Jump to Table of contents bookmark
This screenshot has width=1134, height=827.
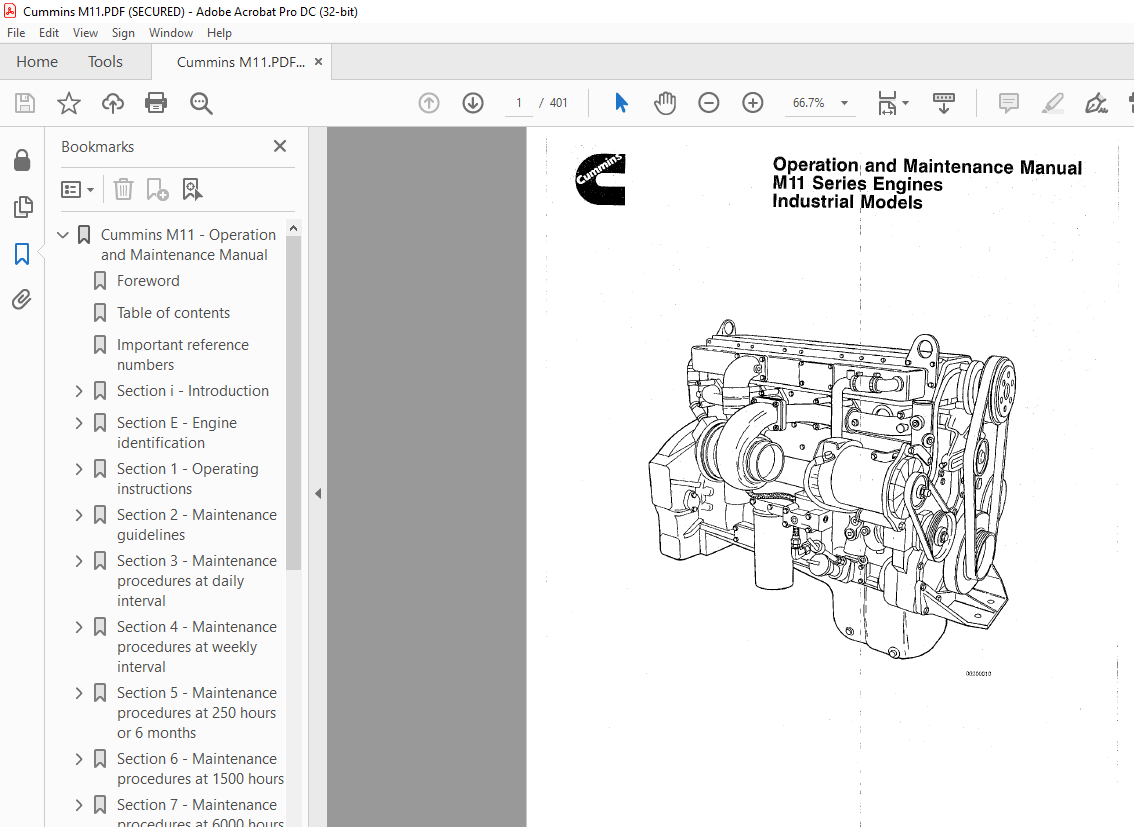pyautogui.click(x=174, y=313)
